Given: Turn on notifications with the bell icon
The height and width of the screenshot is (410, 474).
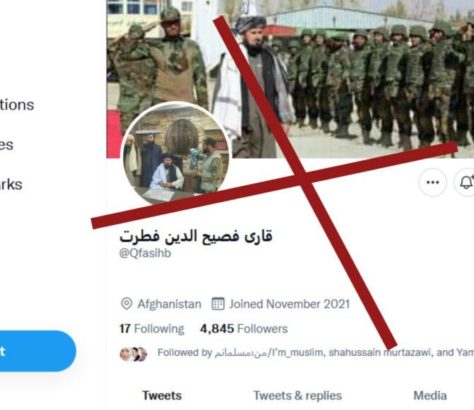Looking at the screenshot, I should tap(465, 182).
